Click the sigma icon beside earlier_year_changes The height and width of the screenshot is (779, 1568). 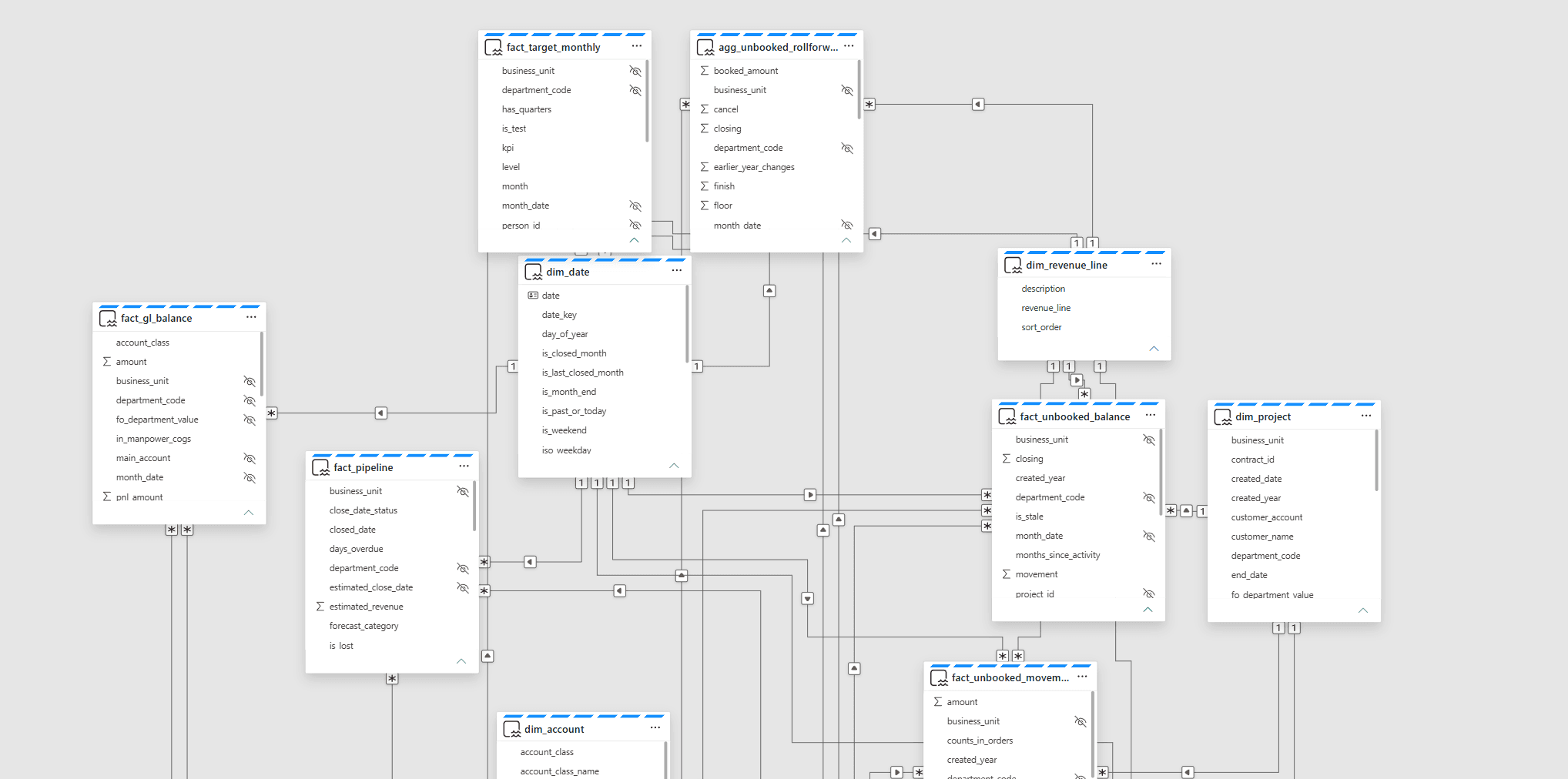tap(705, 167)
